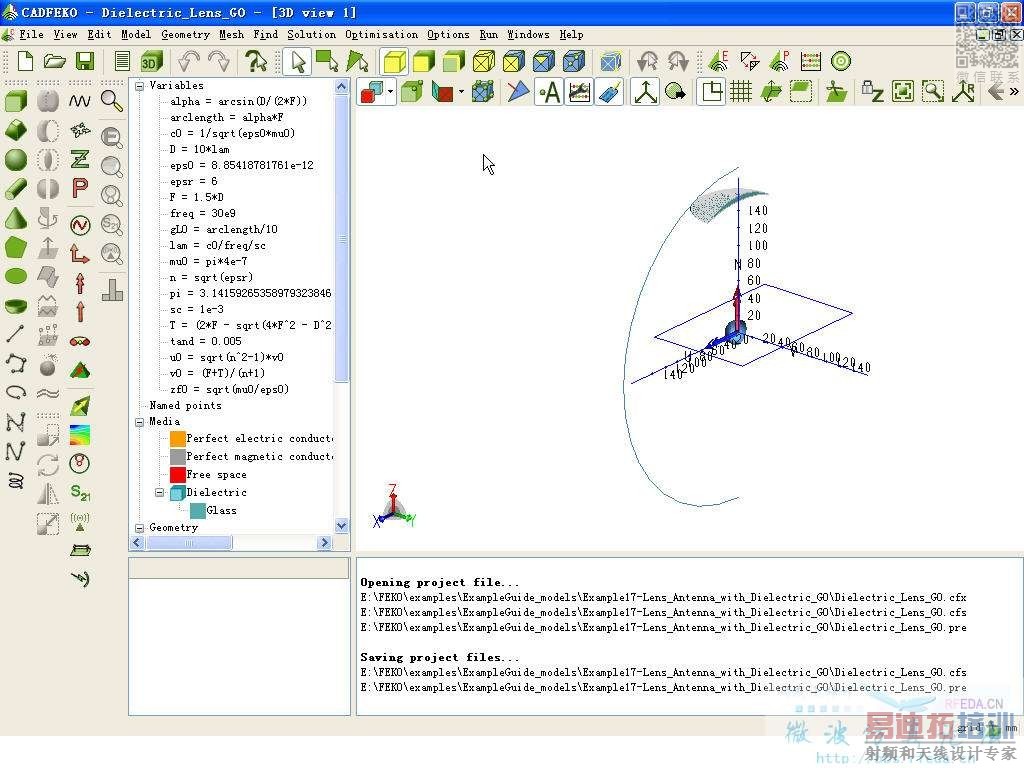Click the tree panel's scroll-down arrow
This screenshot has height=768, width=1024.
point(341,525)
